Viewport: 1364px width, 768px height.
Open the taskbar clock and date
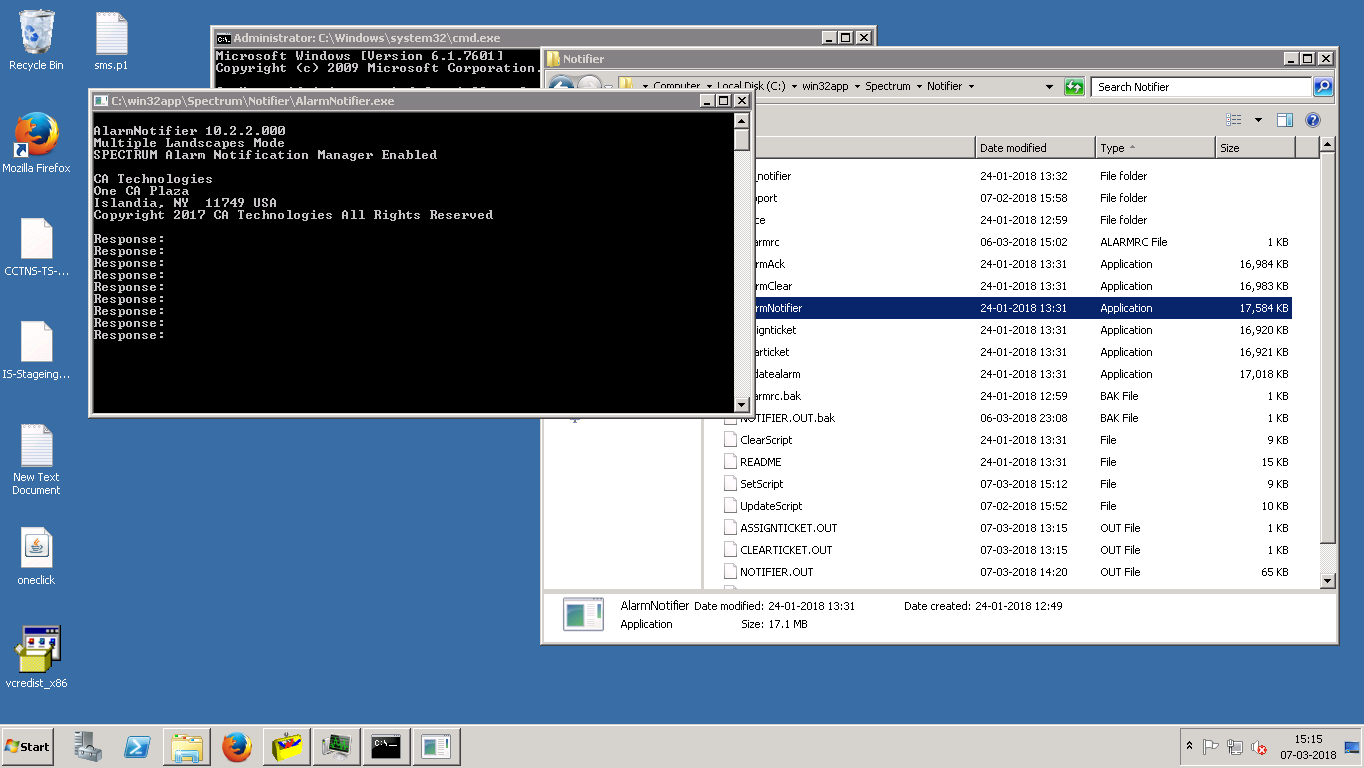coord(1308,747)
